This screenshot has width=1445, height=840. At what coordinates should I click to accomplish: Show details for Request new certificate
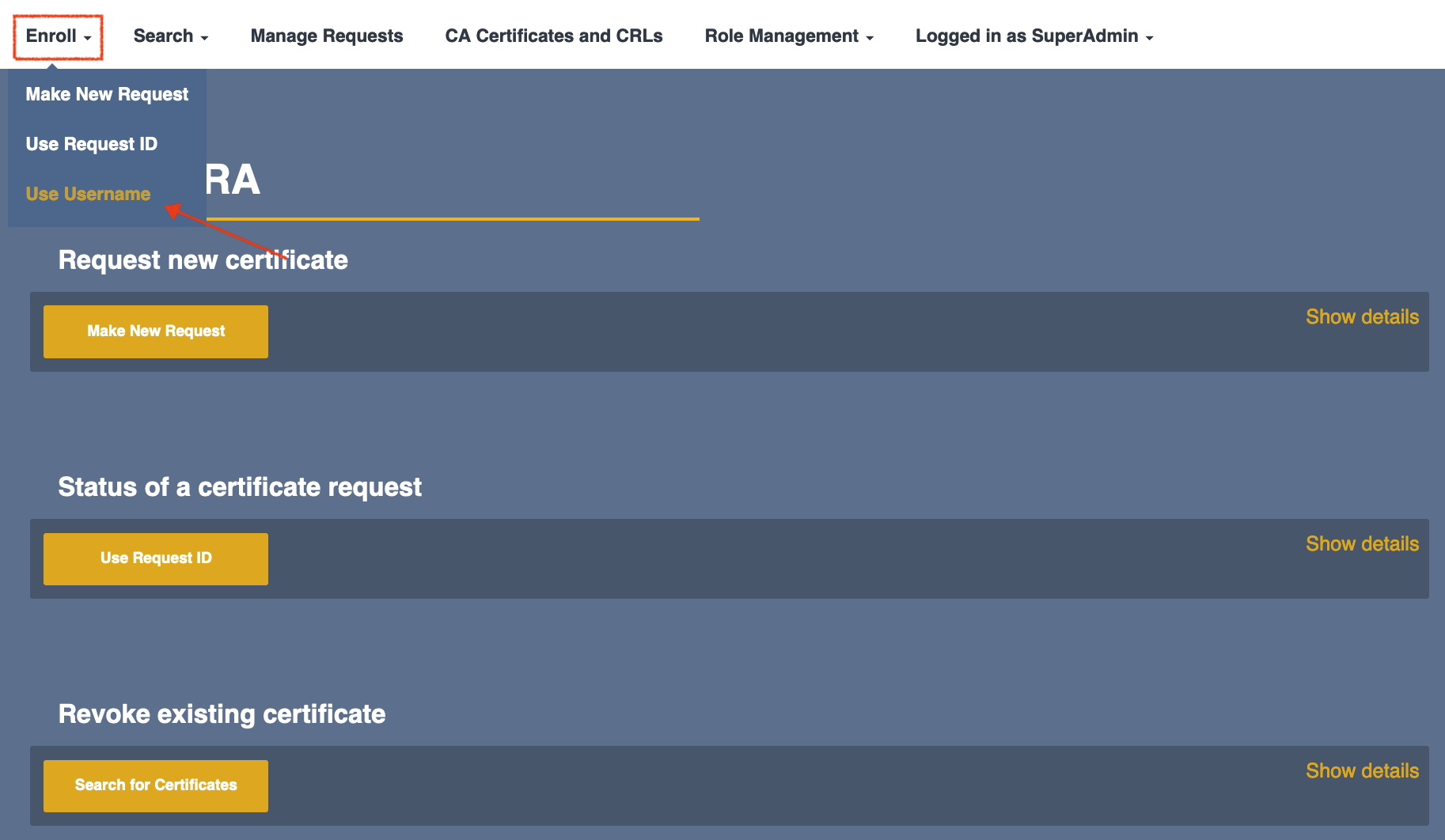1361,317
